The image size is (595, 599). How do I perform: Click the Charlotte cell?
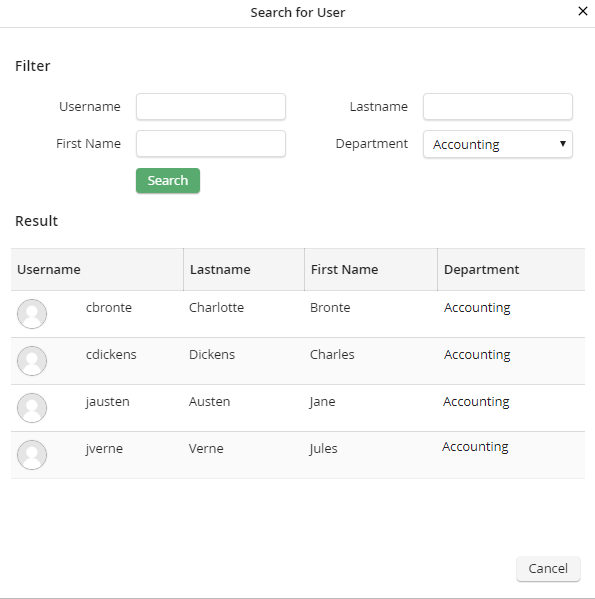[217, 308]
